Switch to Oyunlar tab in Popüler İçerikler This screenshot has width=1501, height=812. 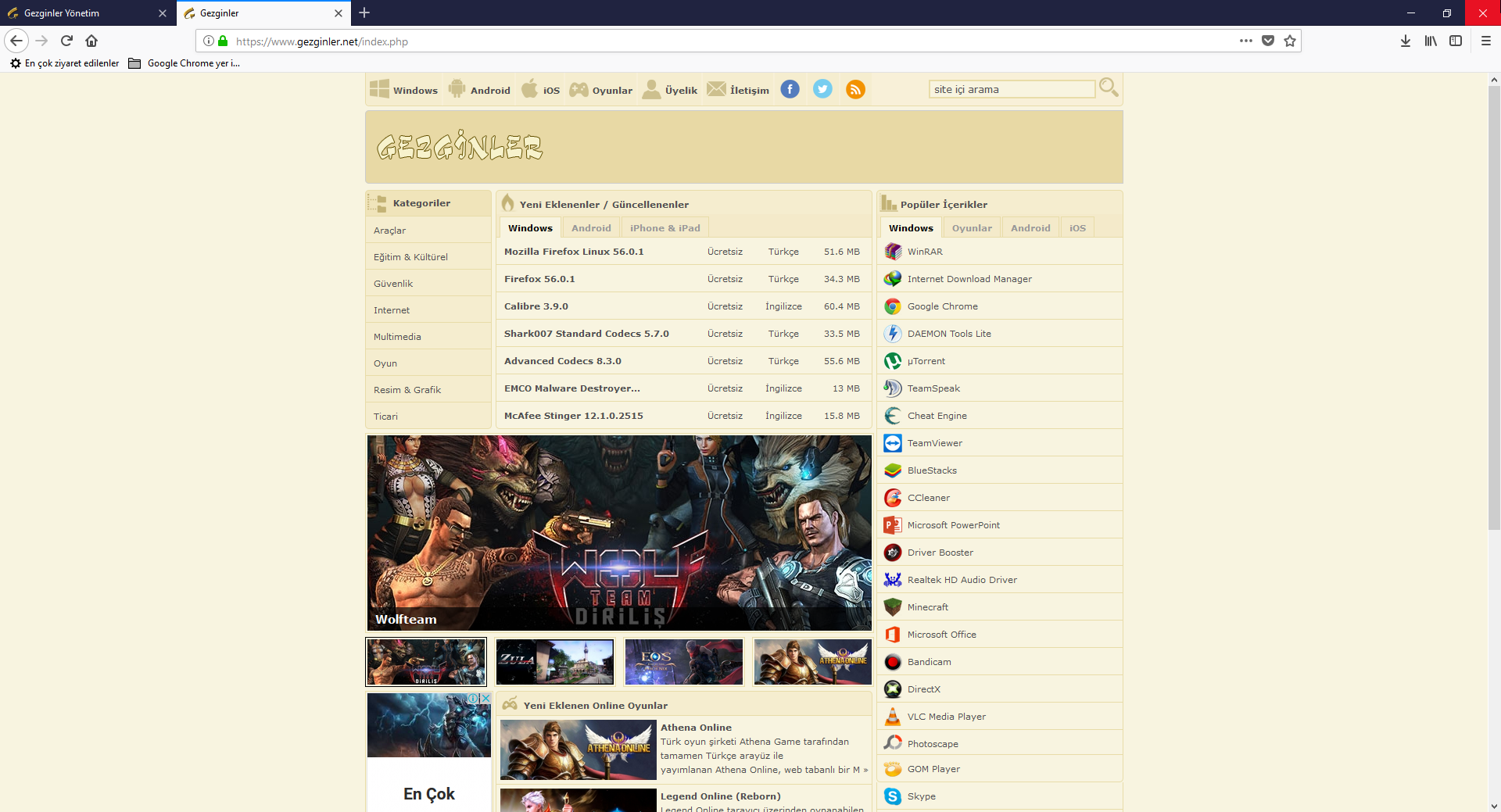[x=972, y=228]
